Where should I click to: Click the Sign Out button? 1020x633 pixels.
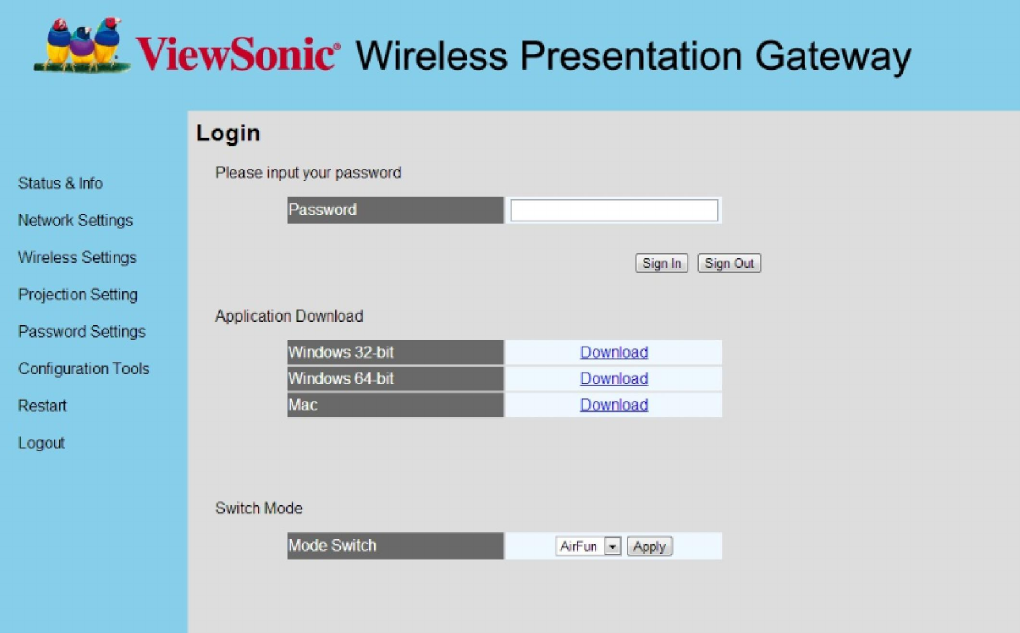(x=729, y=263)
